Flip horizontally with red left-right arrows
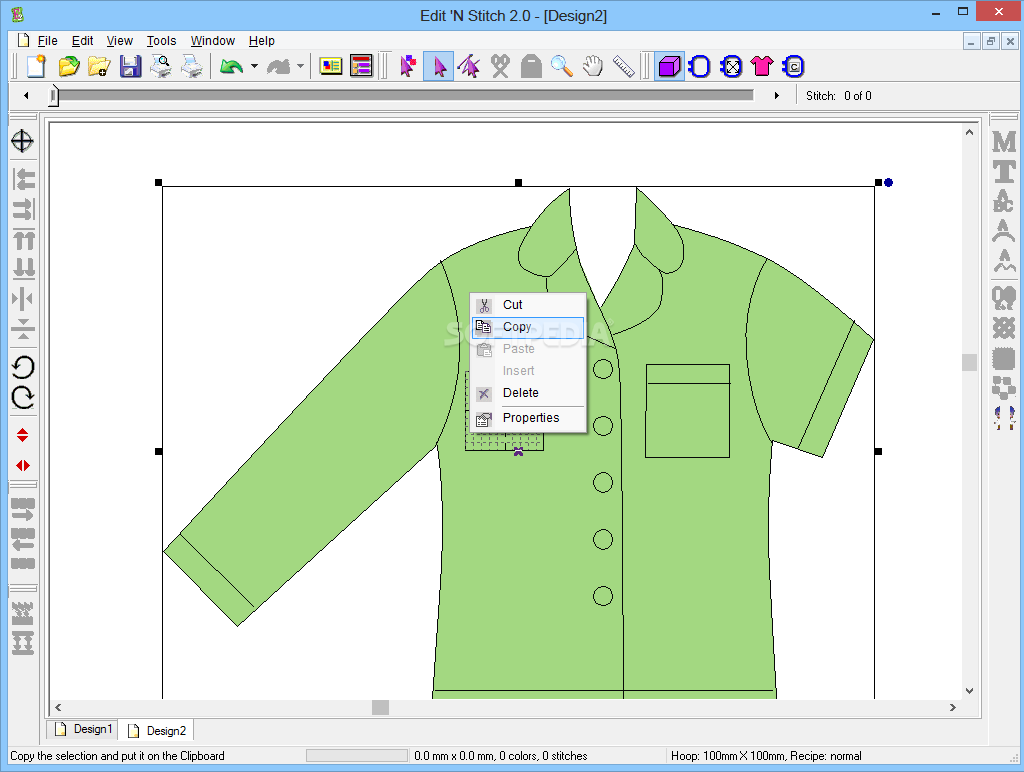The height and width of the screenshot is (772, 1024). point(23,466)
